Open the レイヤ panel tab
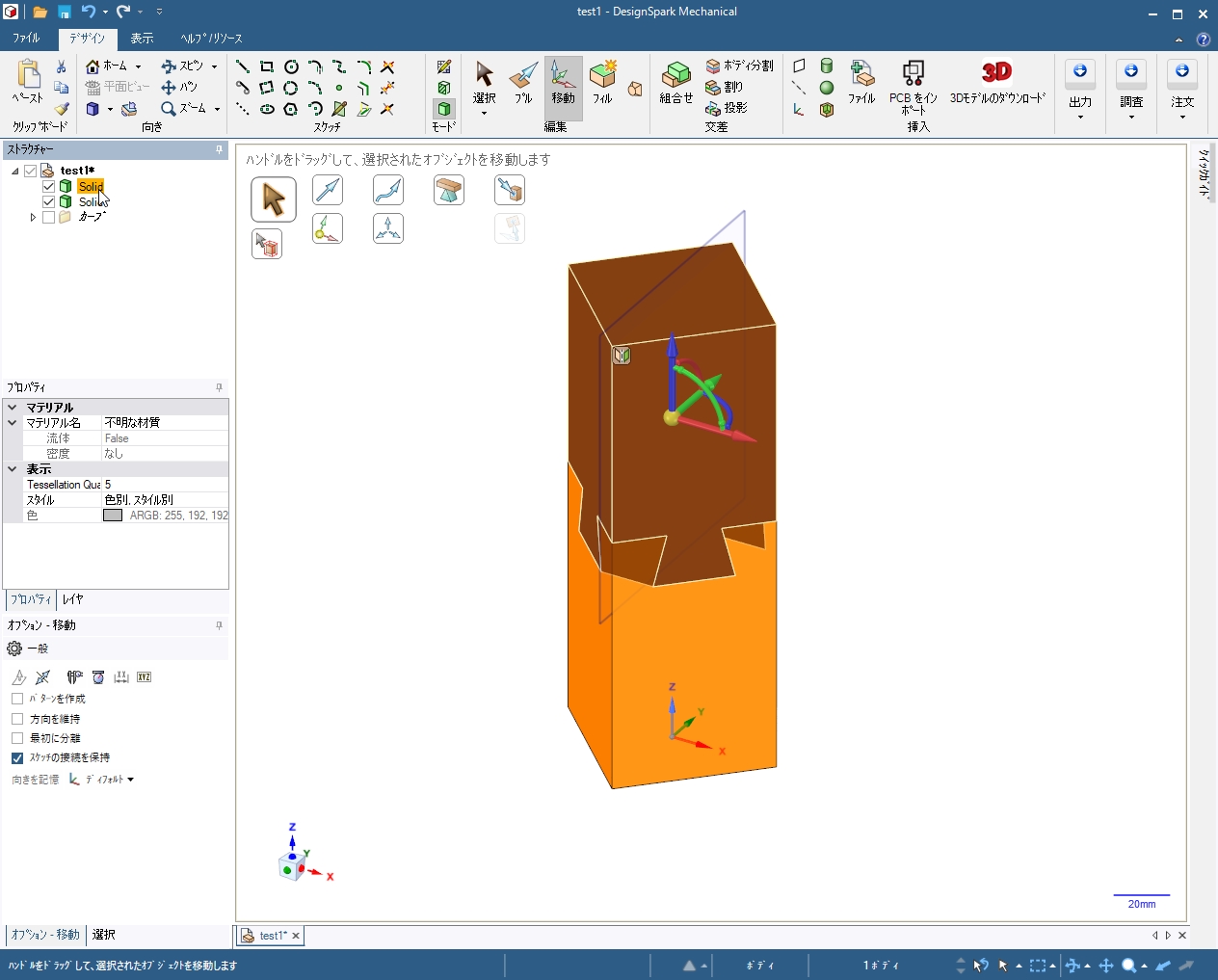This screenshot has height=980, width=1218. tap(72, 599)
